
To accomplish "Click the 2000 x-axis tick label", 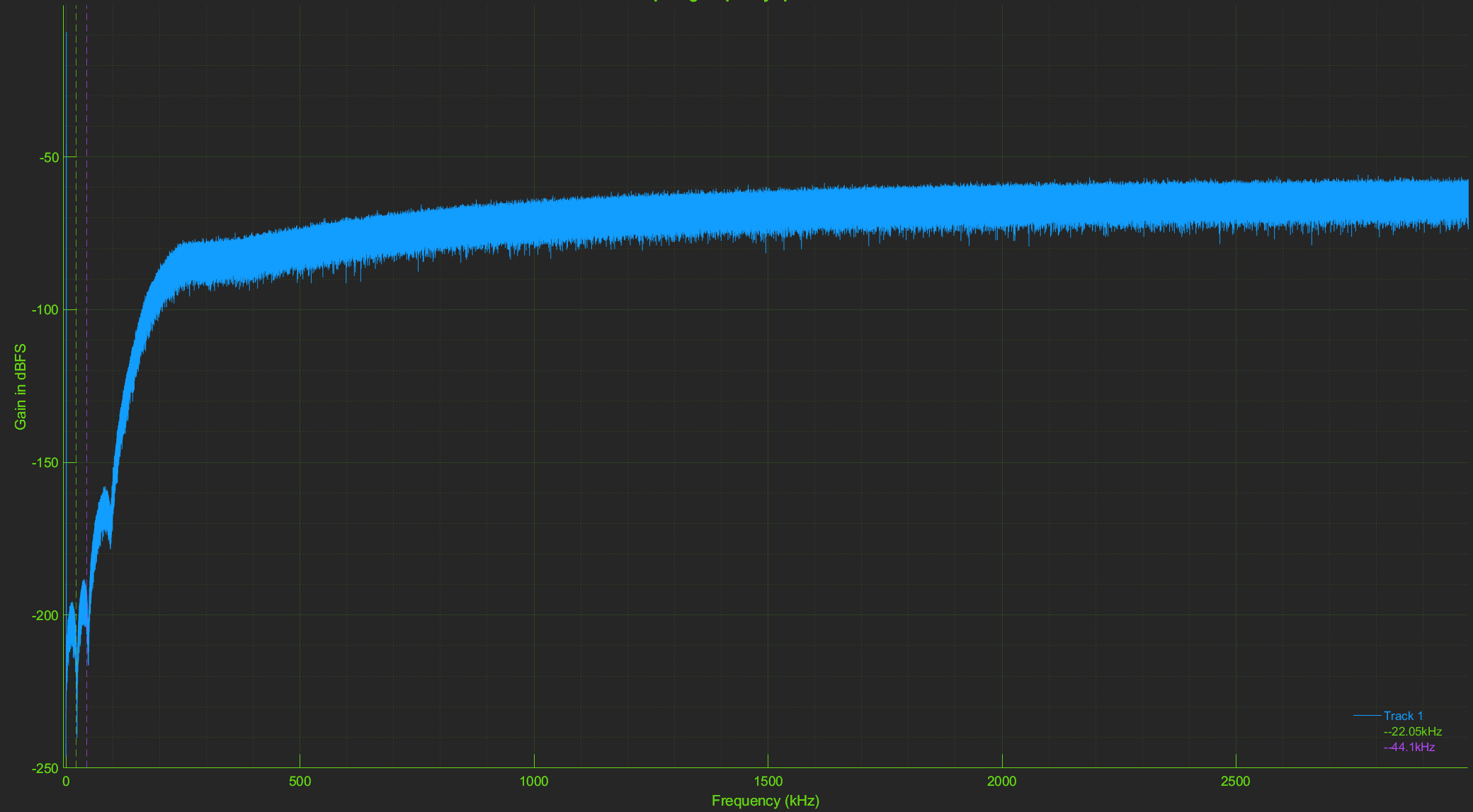I will pos(1001,782).
